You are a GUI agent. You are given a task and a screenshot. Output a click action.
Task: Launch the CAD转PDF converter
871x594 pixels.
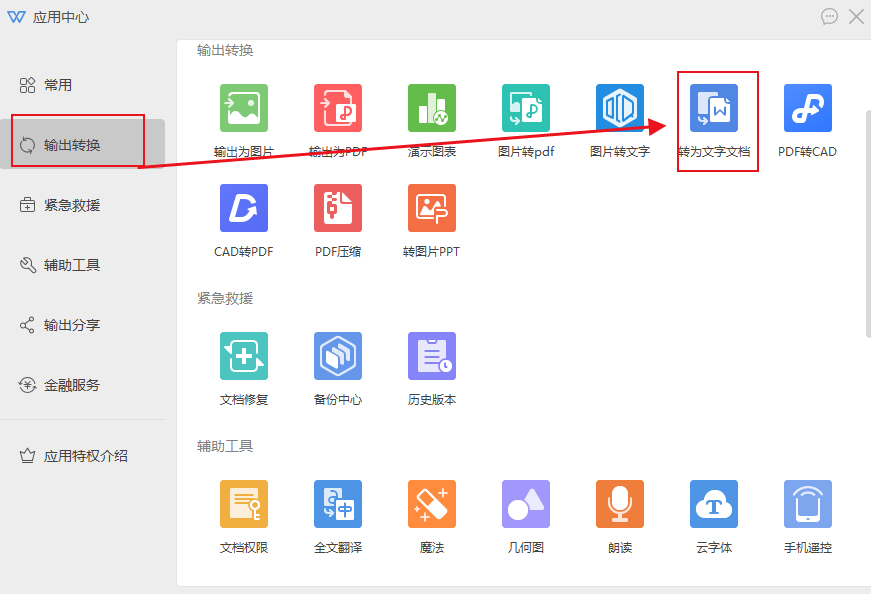244,208
